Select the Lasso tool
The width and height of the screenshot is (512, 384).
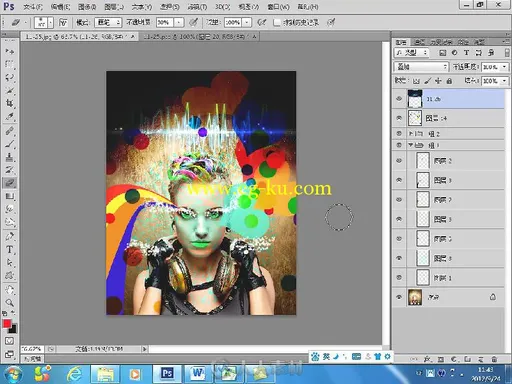coord(10,77)
